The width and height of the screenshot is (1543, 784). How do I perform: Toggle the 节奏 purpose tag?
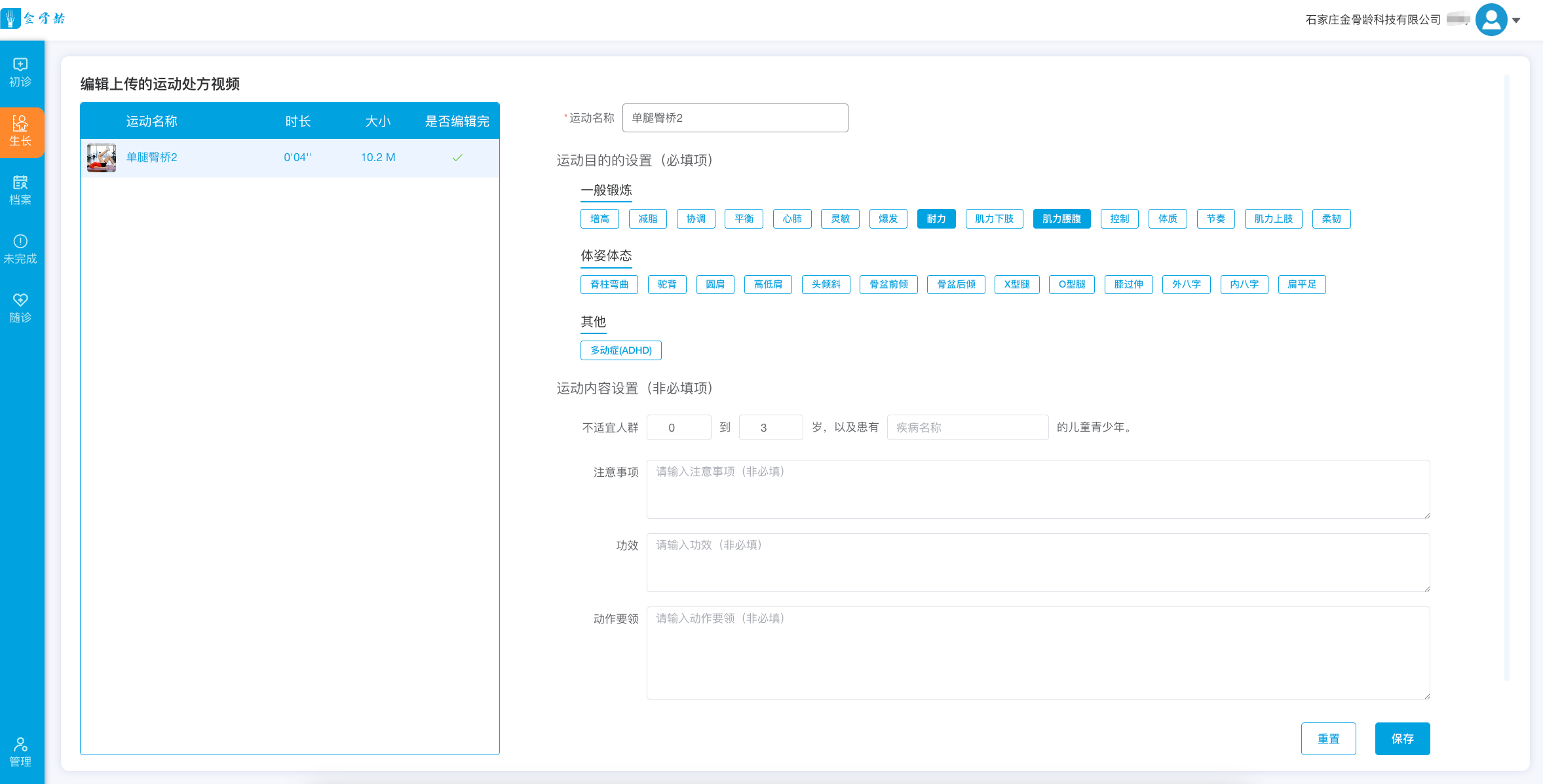pos(1216,219)
